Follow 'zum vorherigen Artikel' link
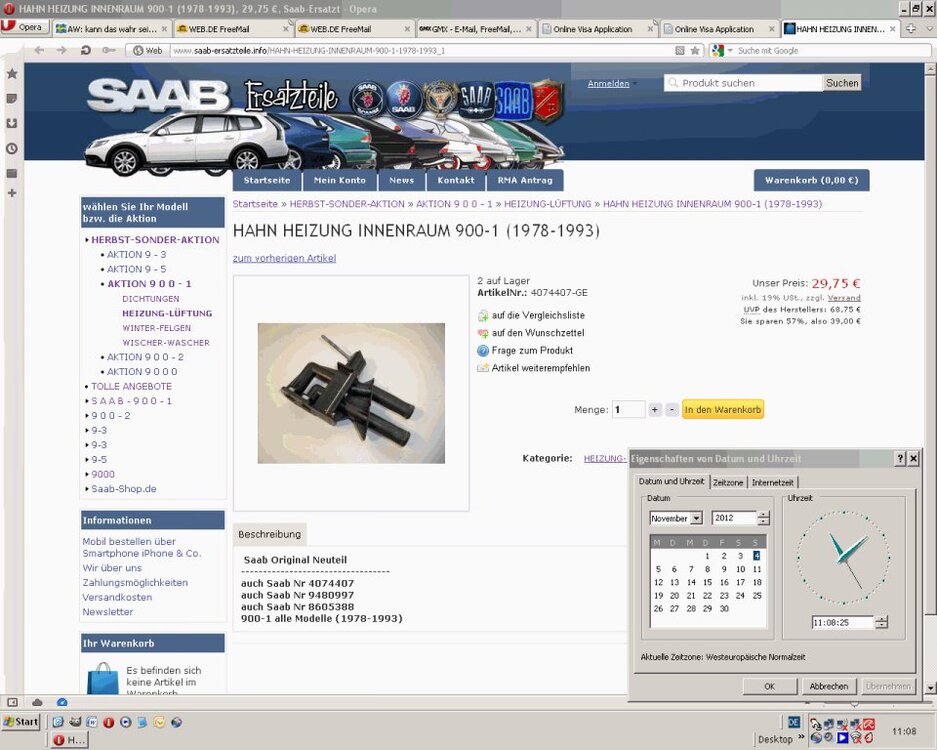Image resolution: width=937 pixels, height=750 pixels. coord(284,258)
